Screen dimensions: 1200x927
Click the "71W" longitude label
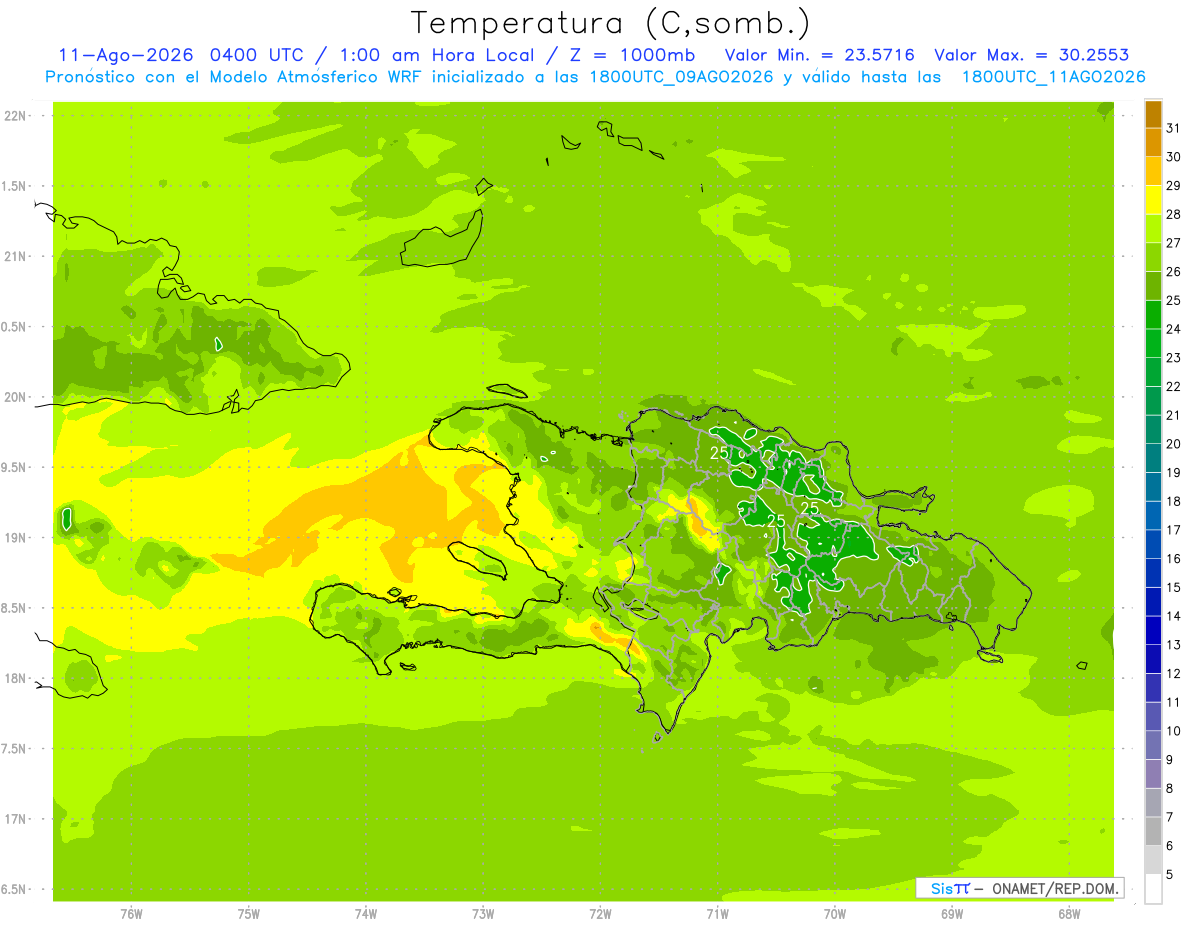(x=717, y=914)
